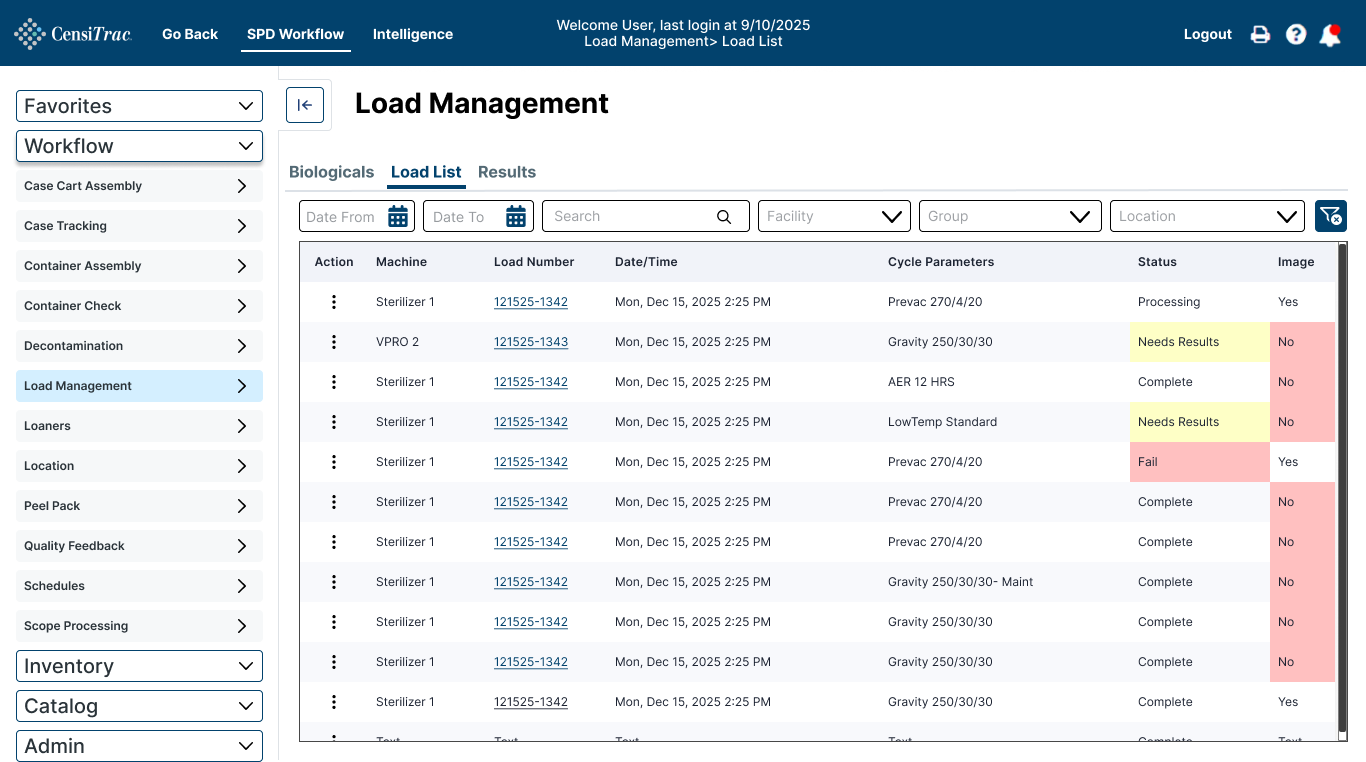
Task: Open the SPD Workflow menu
Action: (x=296, y=34)
